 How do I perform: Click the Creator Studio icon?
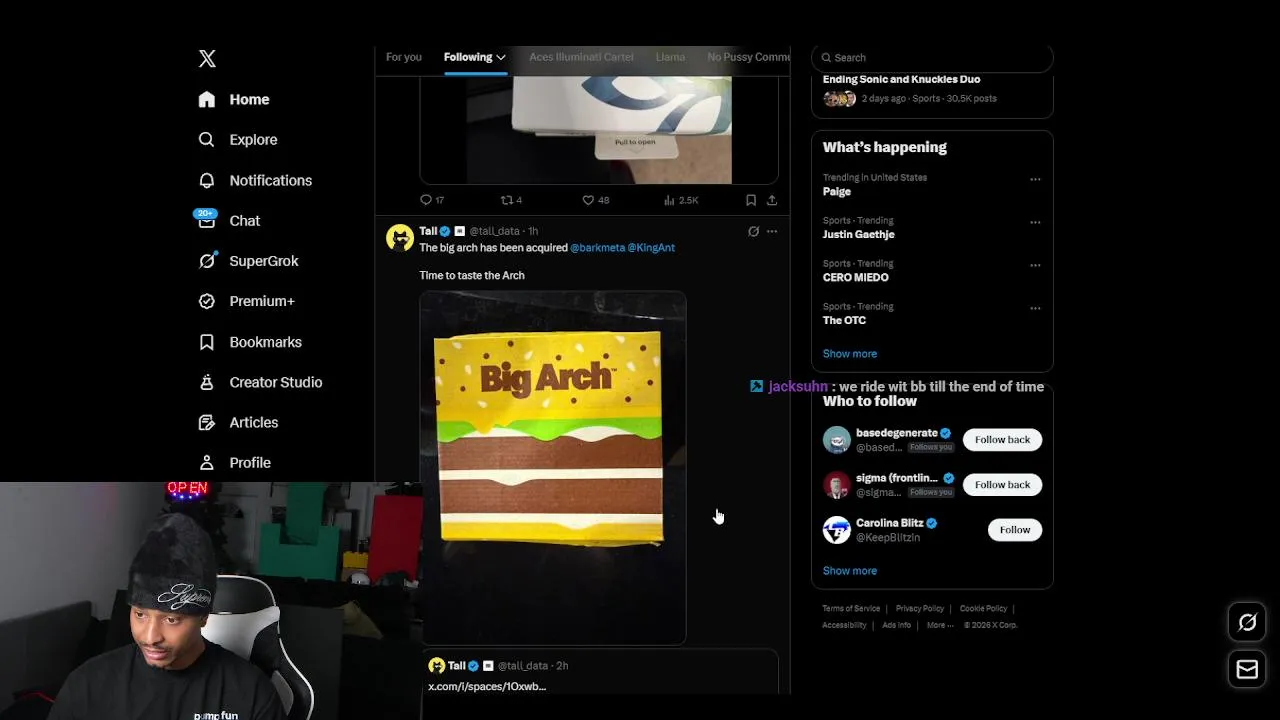pyautogui.click(x=207, y=382)
